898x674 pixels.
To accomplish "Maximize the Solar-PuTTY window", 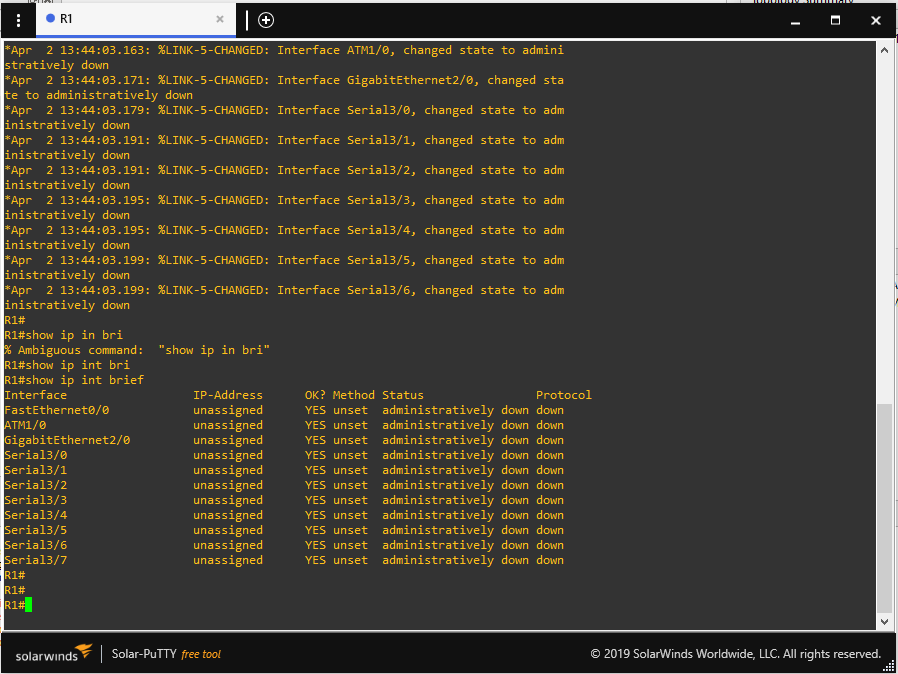I will [835, 21].
